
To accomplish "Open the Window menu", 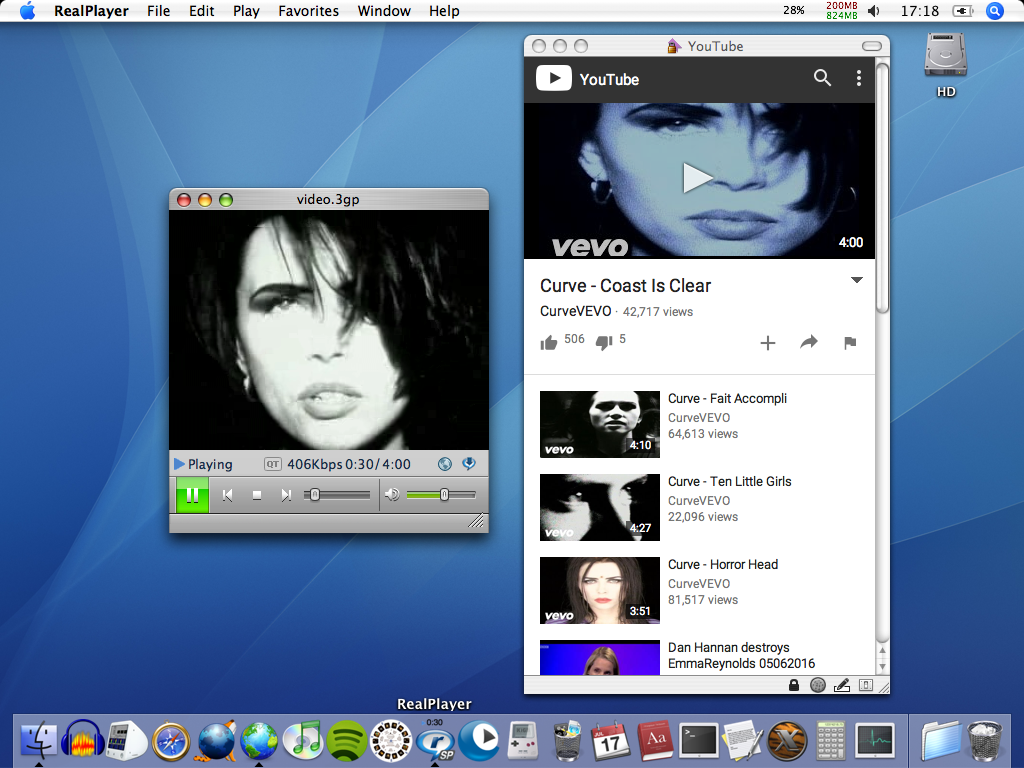I will (384, 11).
